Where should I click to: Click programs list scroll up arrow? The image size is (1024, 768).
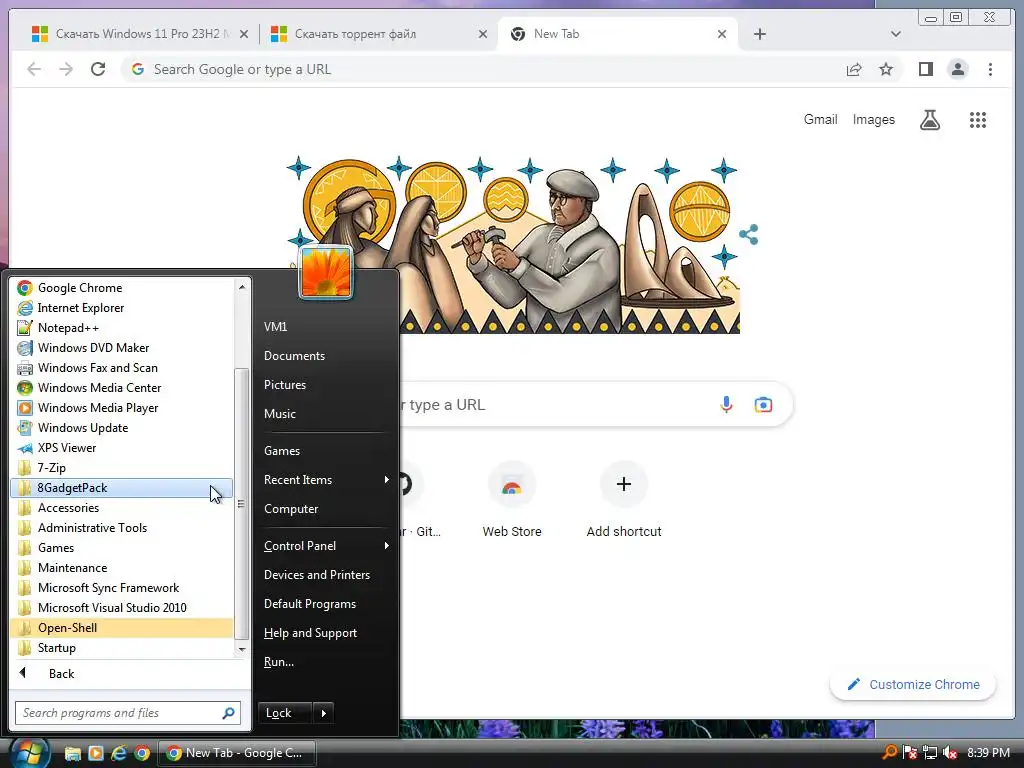click(x=242, y=287)
